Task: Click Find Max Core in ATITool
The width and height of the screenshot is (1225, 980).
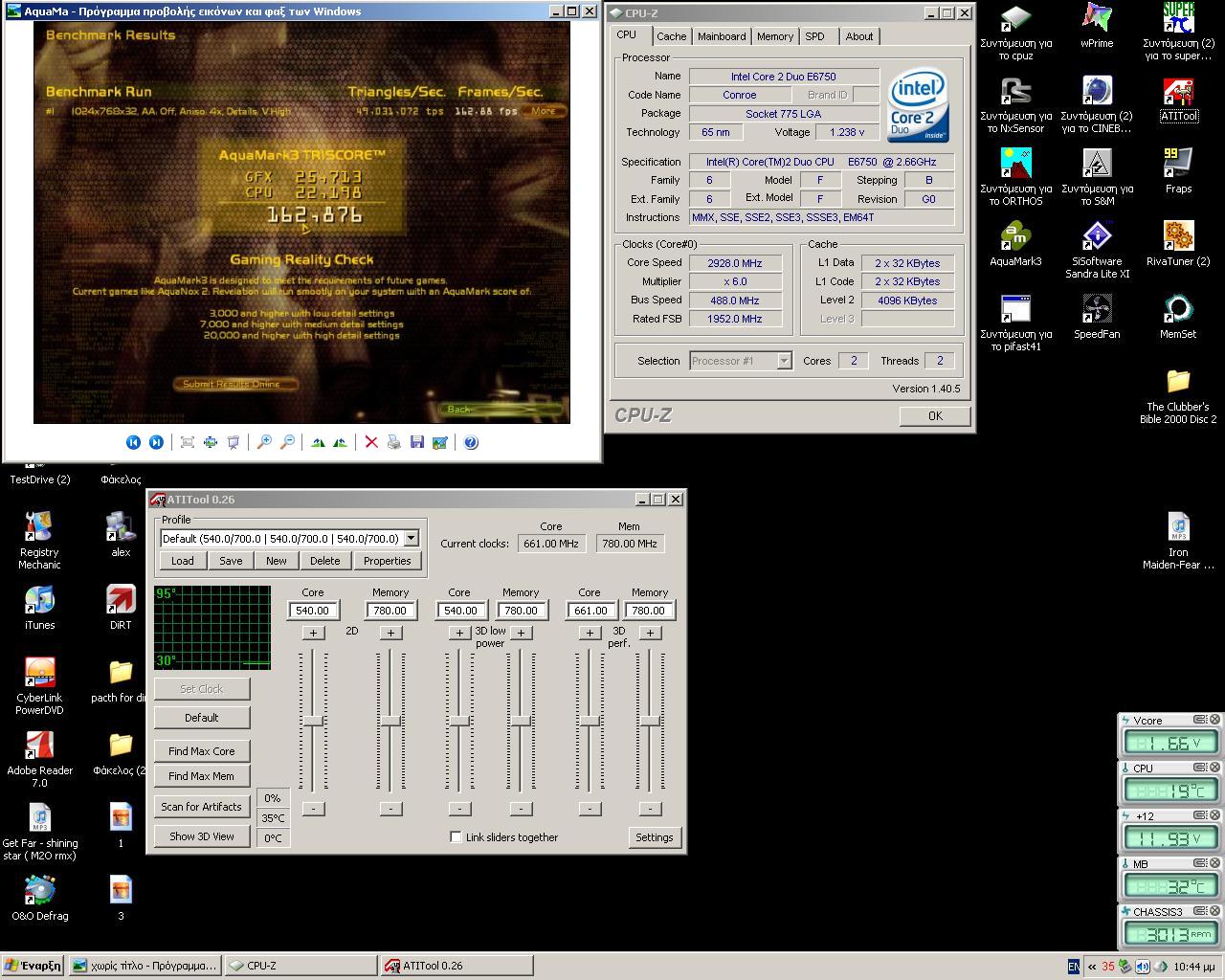Action: click(201, 751)
